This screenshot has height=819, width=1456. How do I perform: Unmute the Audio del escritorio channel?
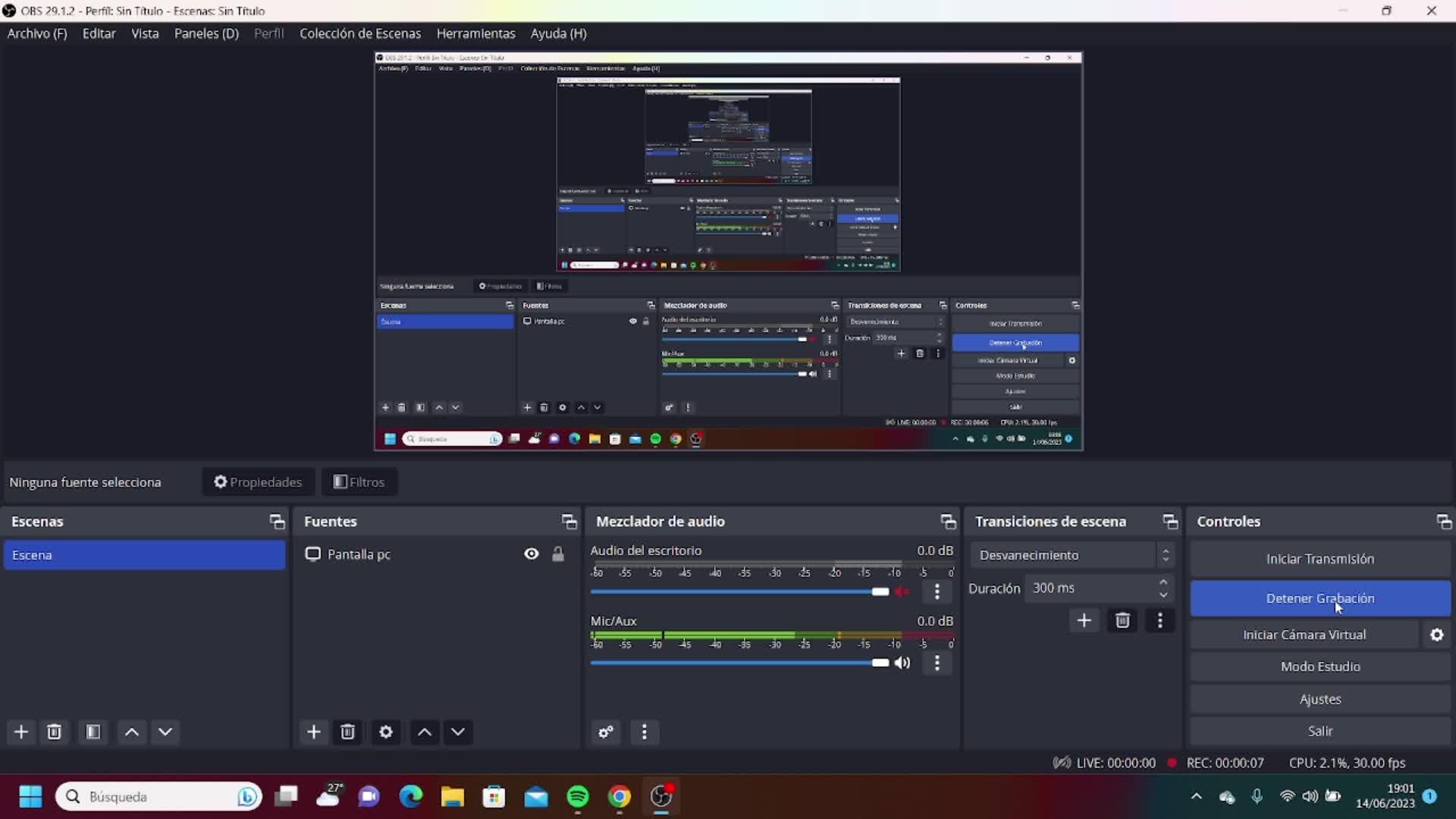[x=902, y=591]
